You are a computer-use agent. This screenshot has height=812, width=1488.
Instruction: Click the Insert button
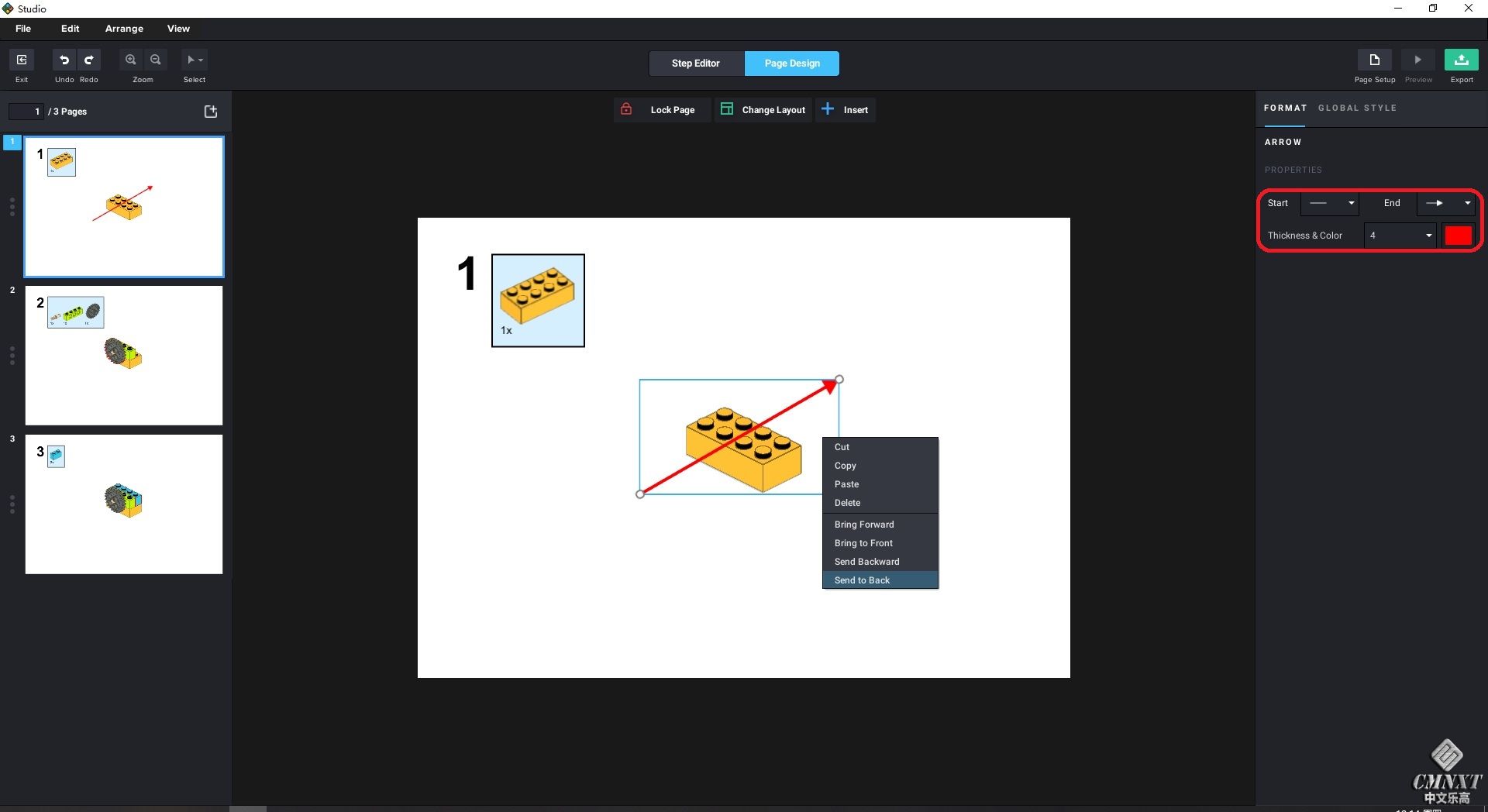point(846,110)
